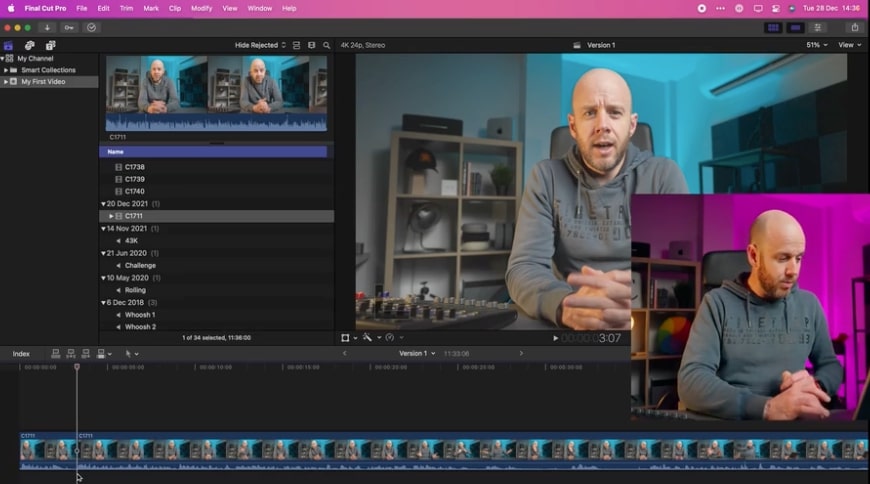Click the browser search magnifier icon
This screenshot has width=870, height=484.
coord(326,45)
